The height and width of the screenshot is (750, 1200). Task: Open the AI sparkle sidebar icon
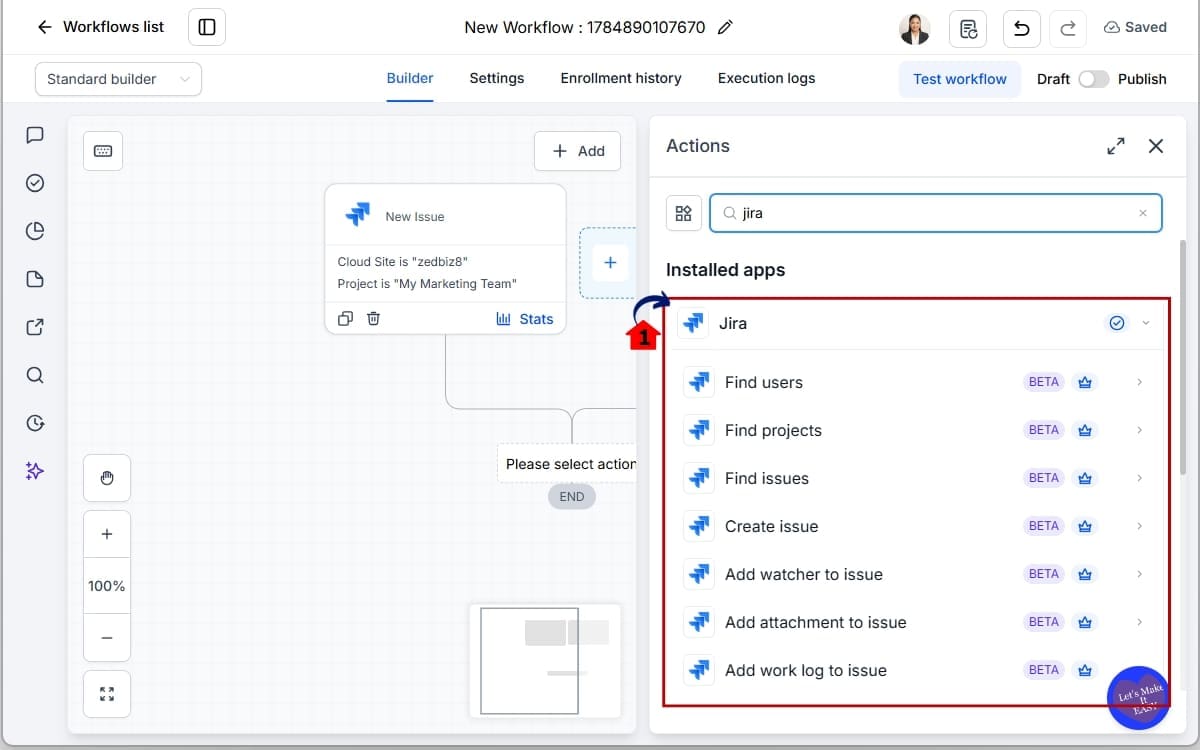pos(35,471)
